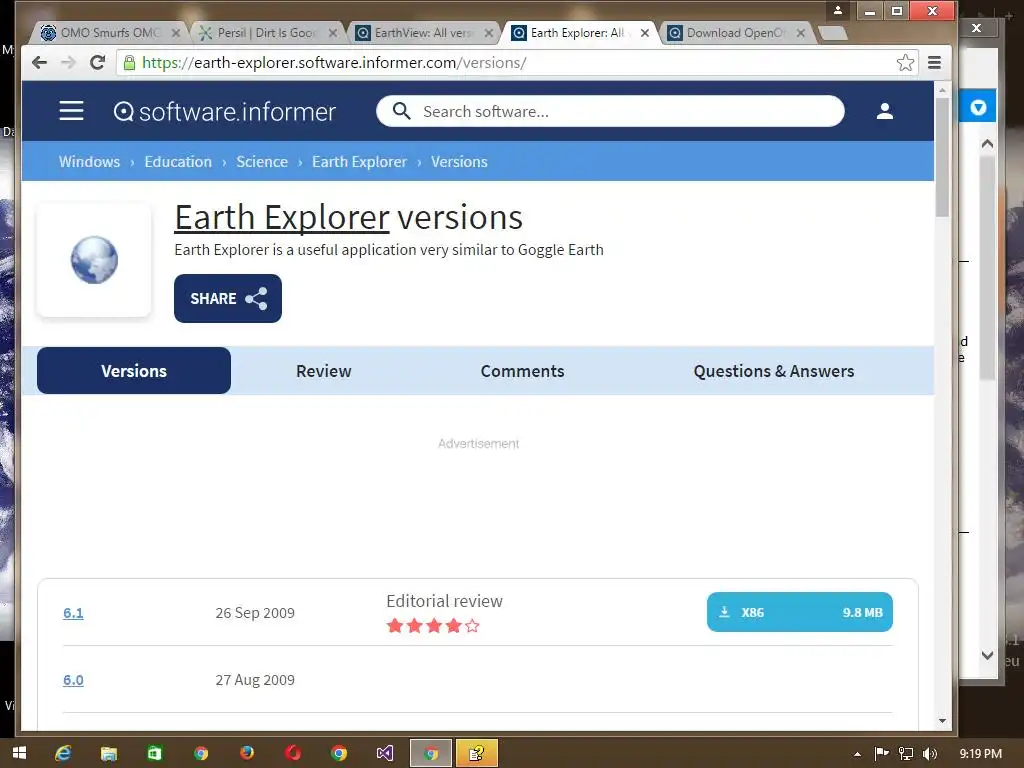Open the hamburger menu on software.informer
The height and width of the screenshot is (768, 1024).
pos(71,111)
